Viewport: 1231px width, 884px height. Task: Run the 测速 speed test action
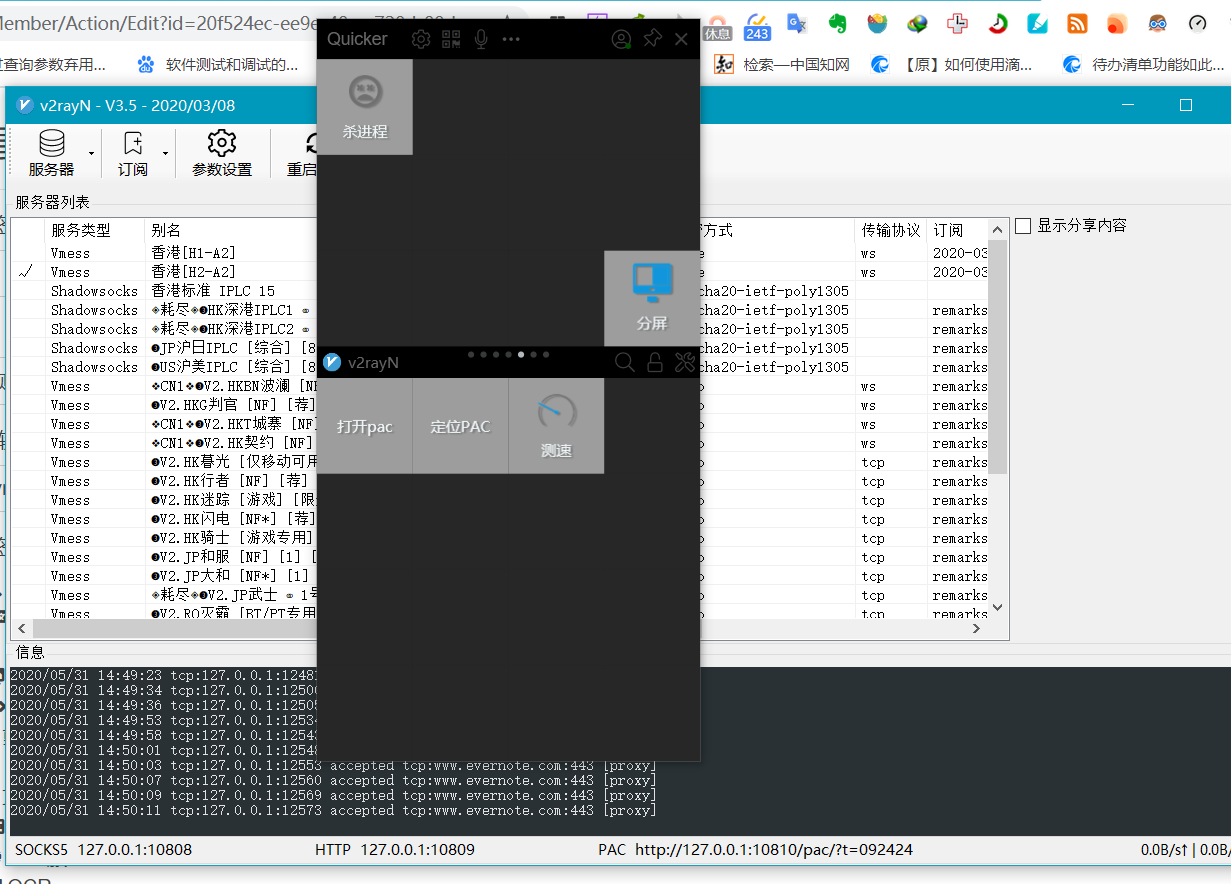point(556,426)
